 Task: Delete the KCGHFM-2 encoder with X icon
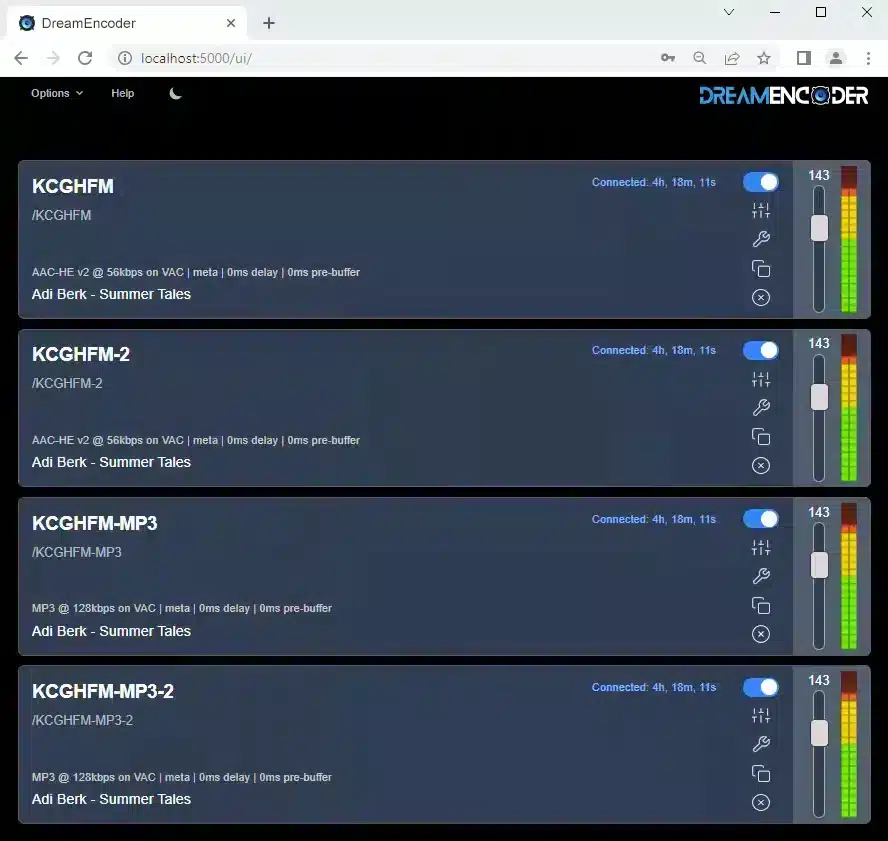[x=761, y=465]
